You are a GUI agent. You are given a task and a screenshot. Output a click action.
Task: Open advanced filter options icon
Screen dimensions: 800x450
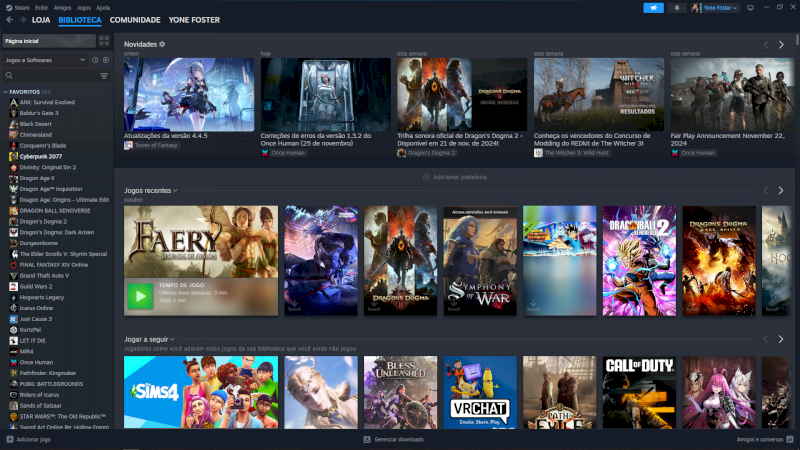tap(104, 76)
